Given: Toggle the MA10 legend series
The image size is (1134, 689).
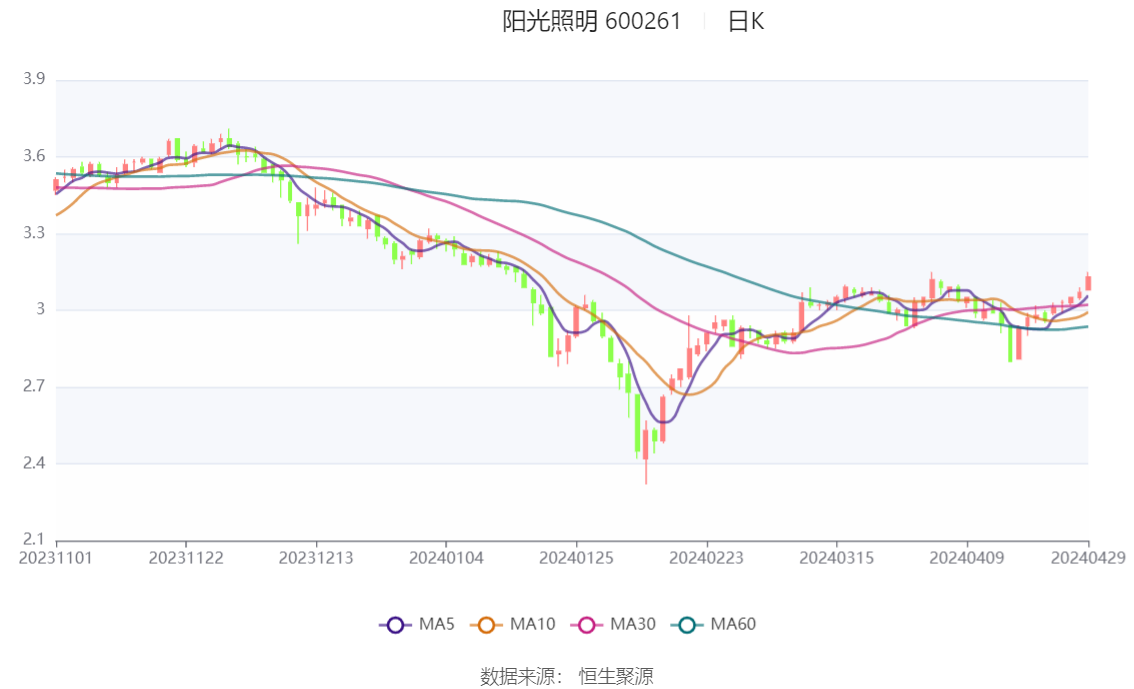Looking at the screenshot, I should click(513, 625).
